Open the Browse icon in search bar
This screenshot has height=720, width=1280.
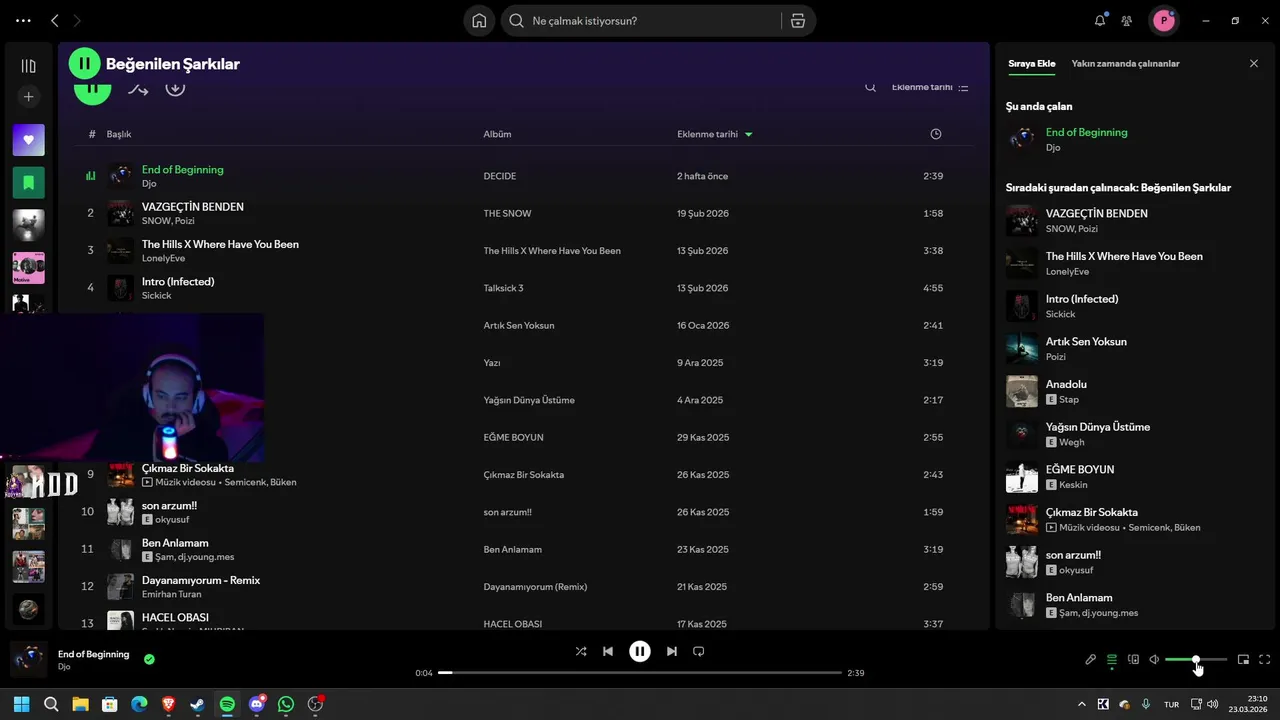coord(798,21)
